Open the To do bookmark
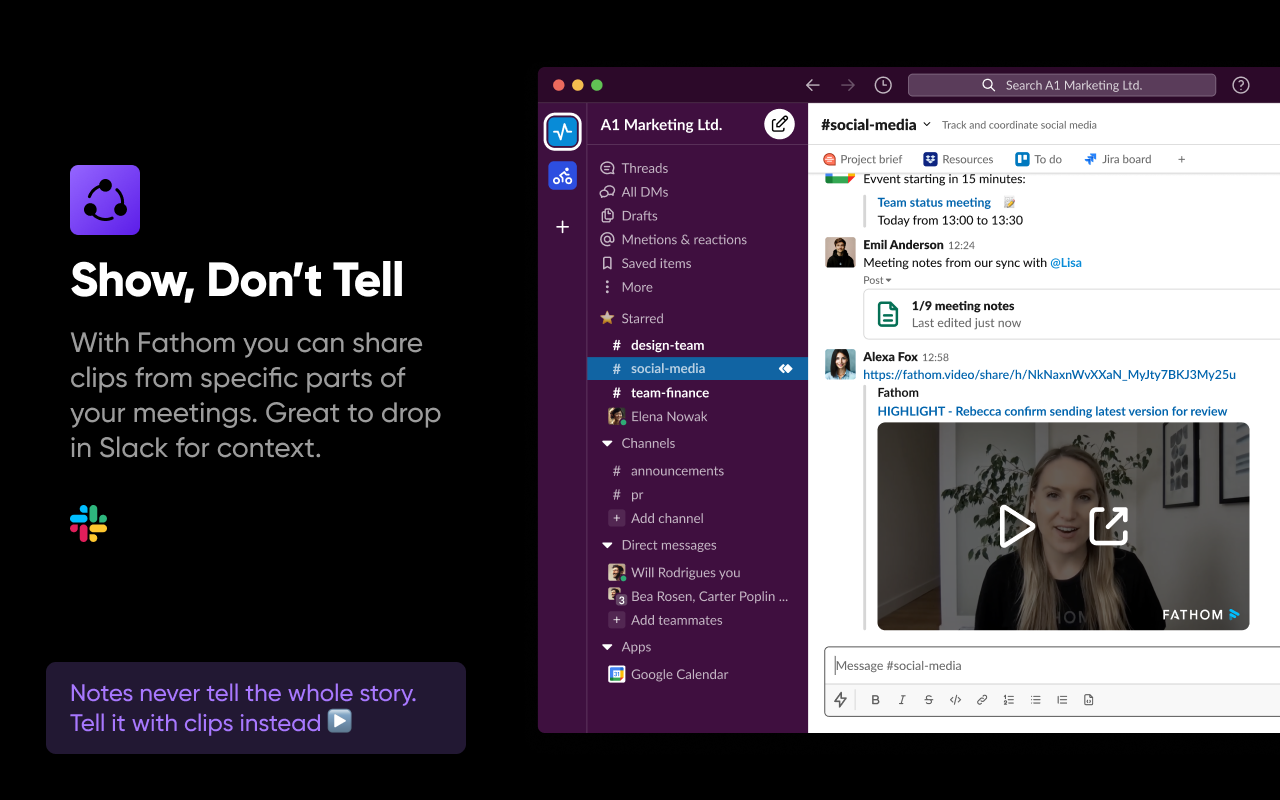1280x800 pixels. tap(1038, 159)
